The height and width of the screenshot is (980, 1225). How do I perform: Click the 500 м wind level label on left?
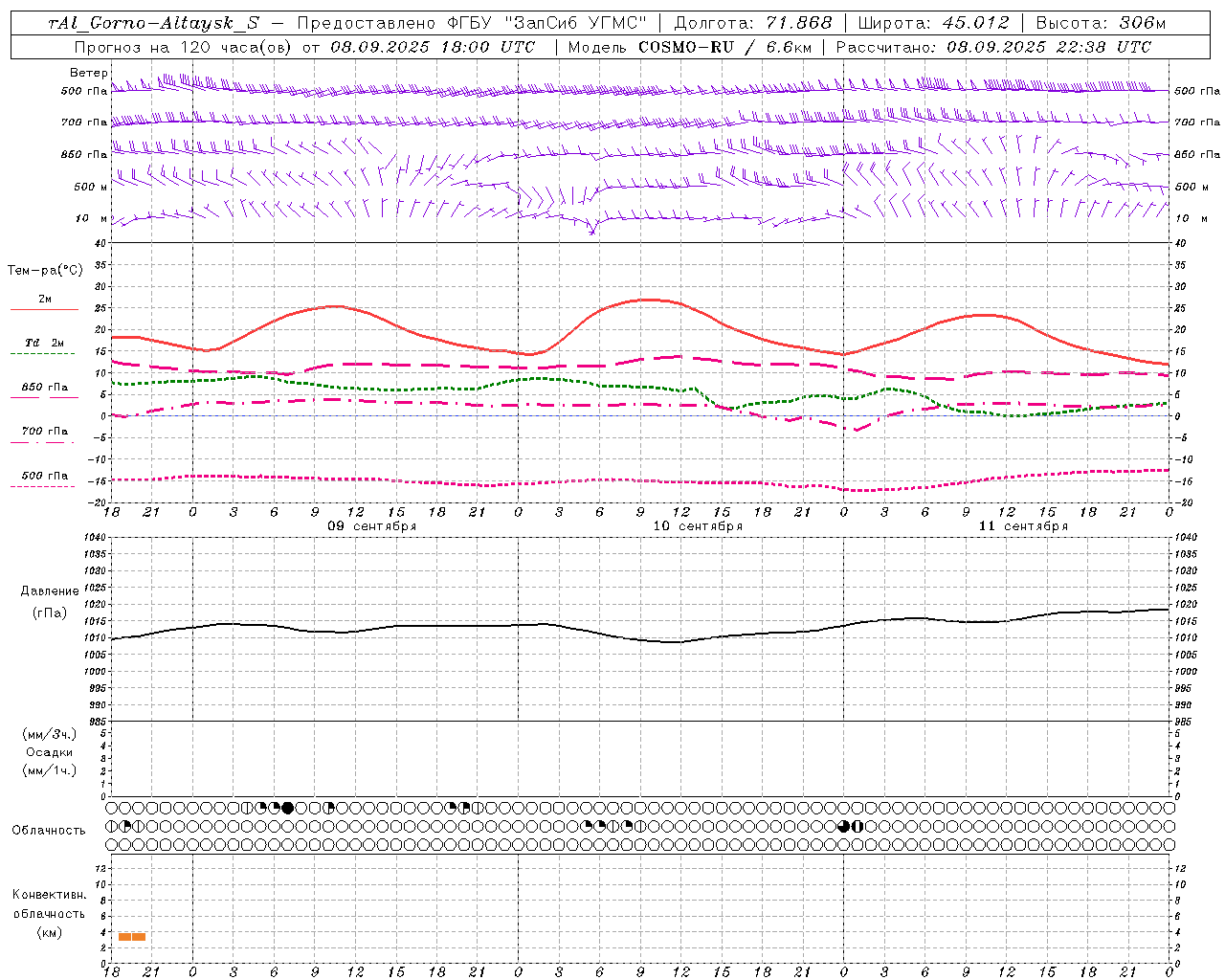(91, 187)
